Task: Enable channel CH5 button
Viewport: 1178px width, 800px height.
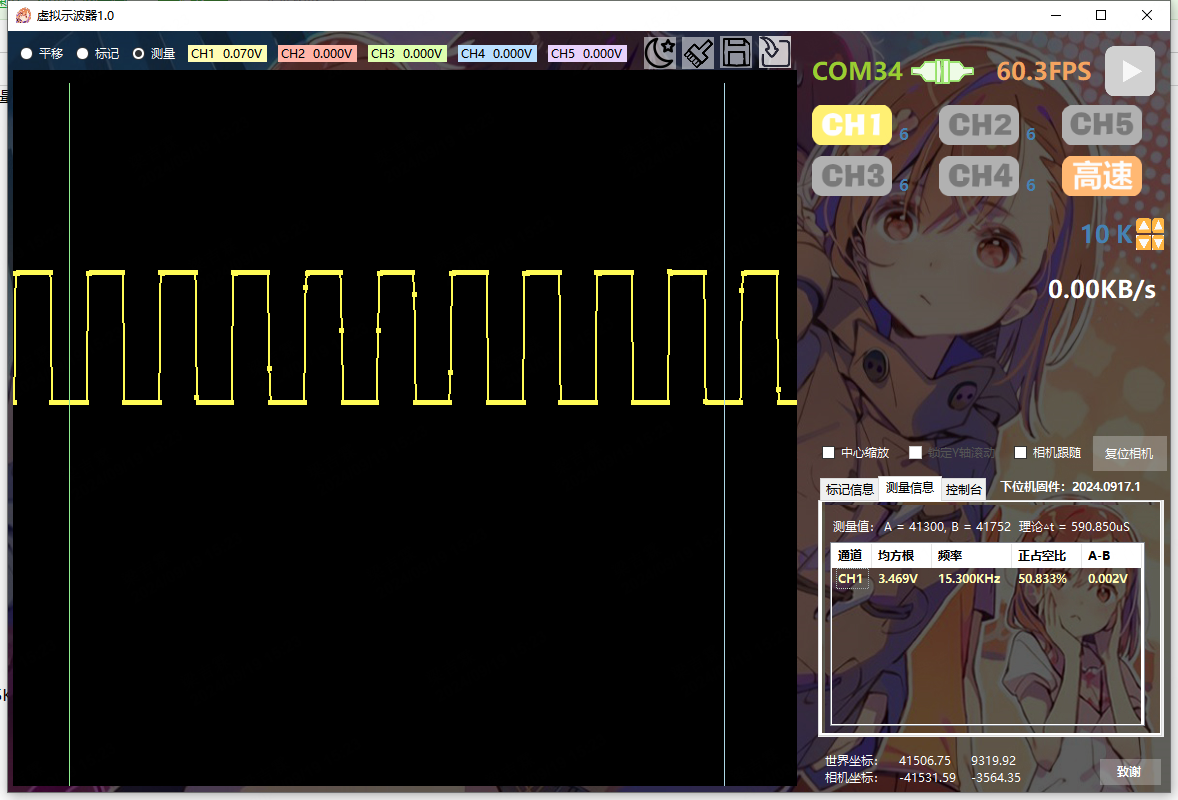Action: pos(1101,125)
